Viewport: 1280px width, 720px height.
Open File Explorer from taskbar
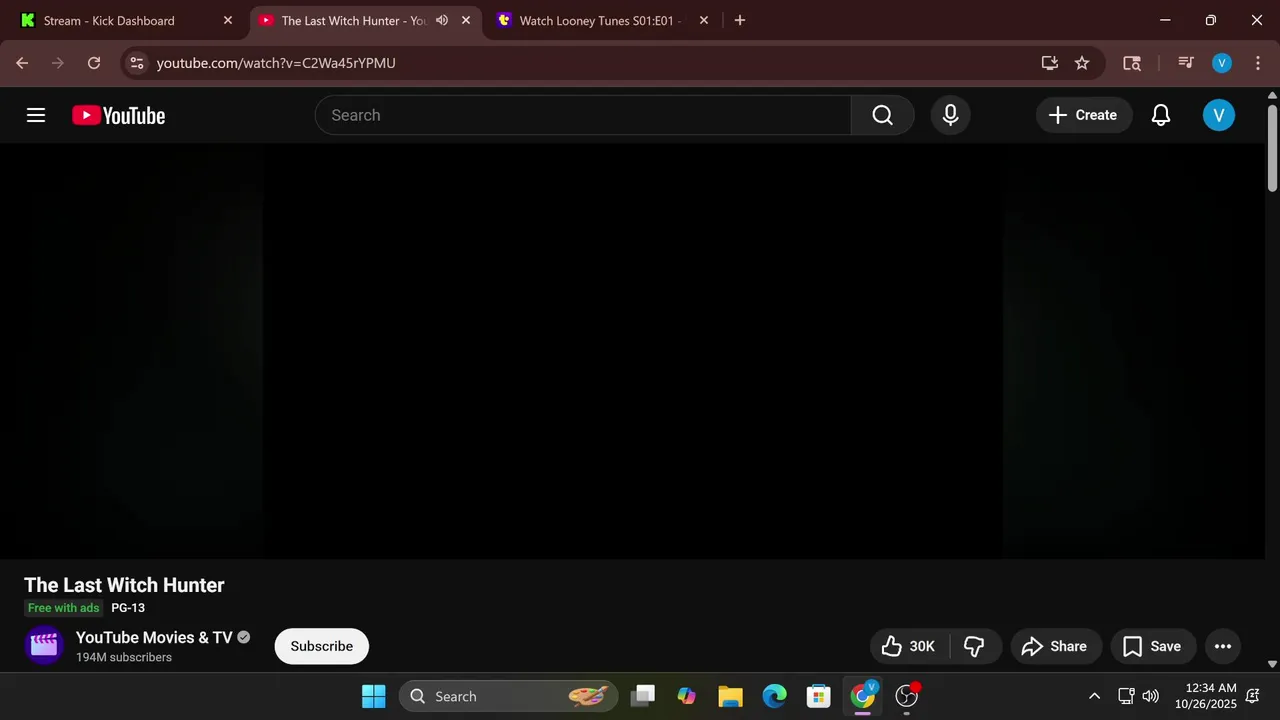click(730, 696)
